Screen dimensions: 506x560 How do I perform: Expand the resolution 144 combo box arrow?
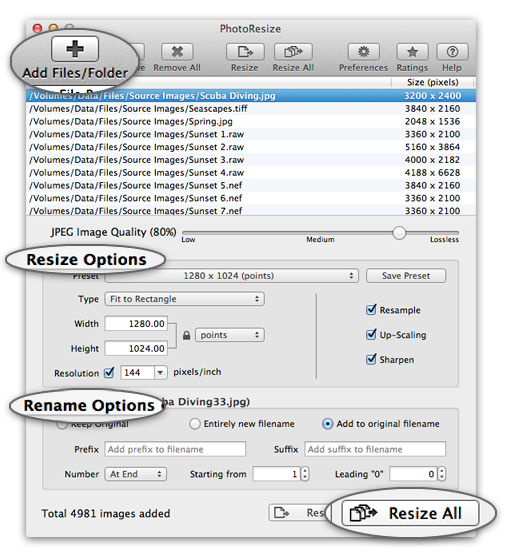(160, 372)
